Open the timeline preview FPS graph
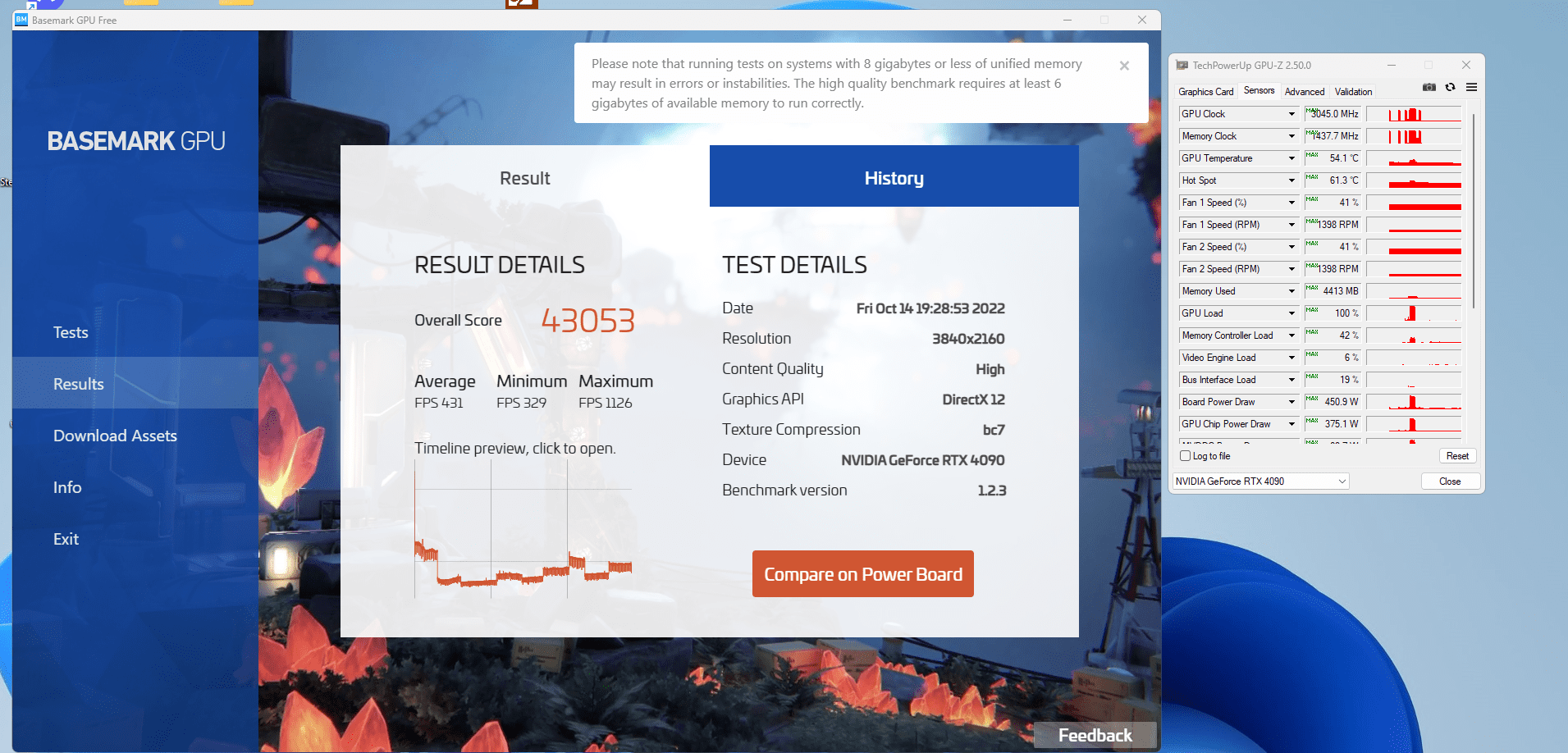The height and width of the screenshot is (753, 1568). (523, 529)
